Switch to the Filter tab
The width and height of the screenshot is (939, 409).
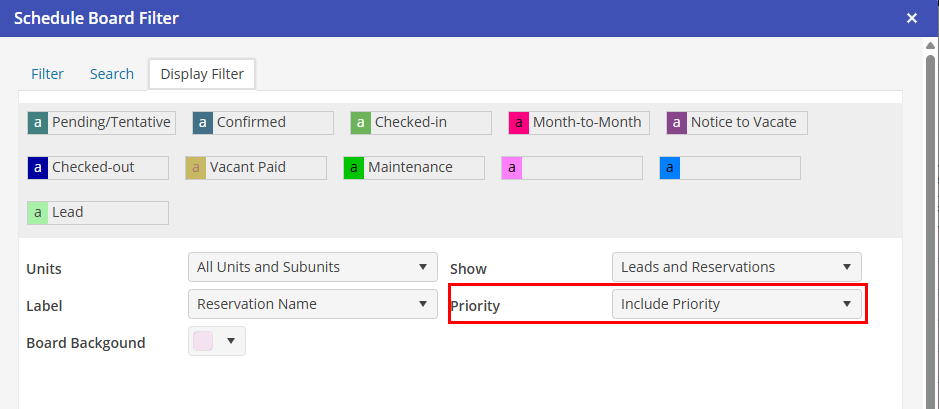point(47,74)
